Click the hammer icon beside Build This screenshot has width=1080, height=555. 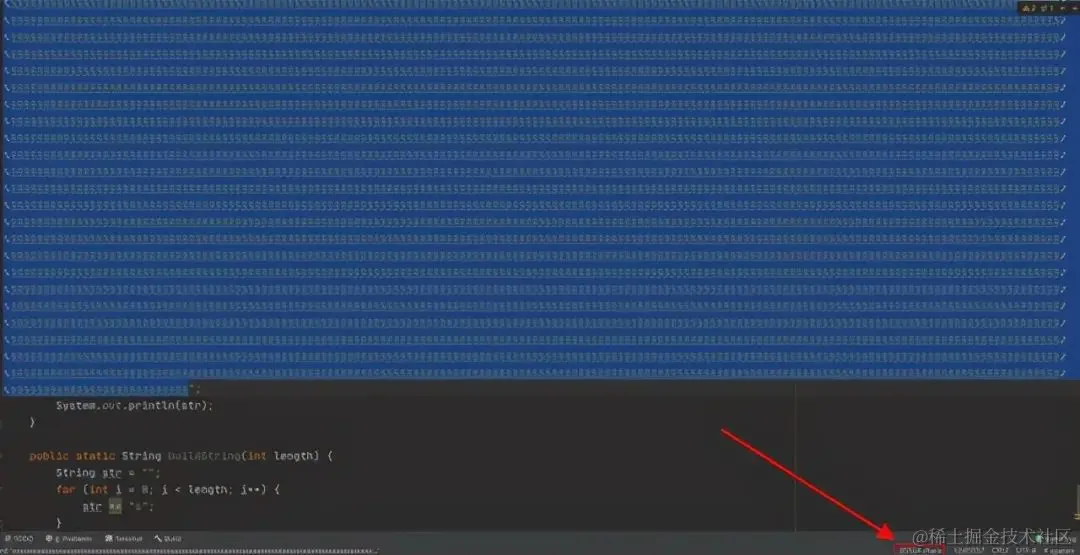[x=158, y=538]
